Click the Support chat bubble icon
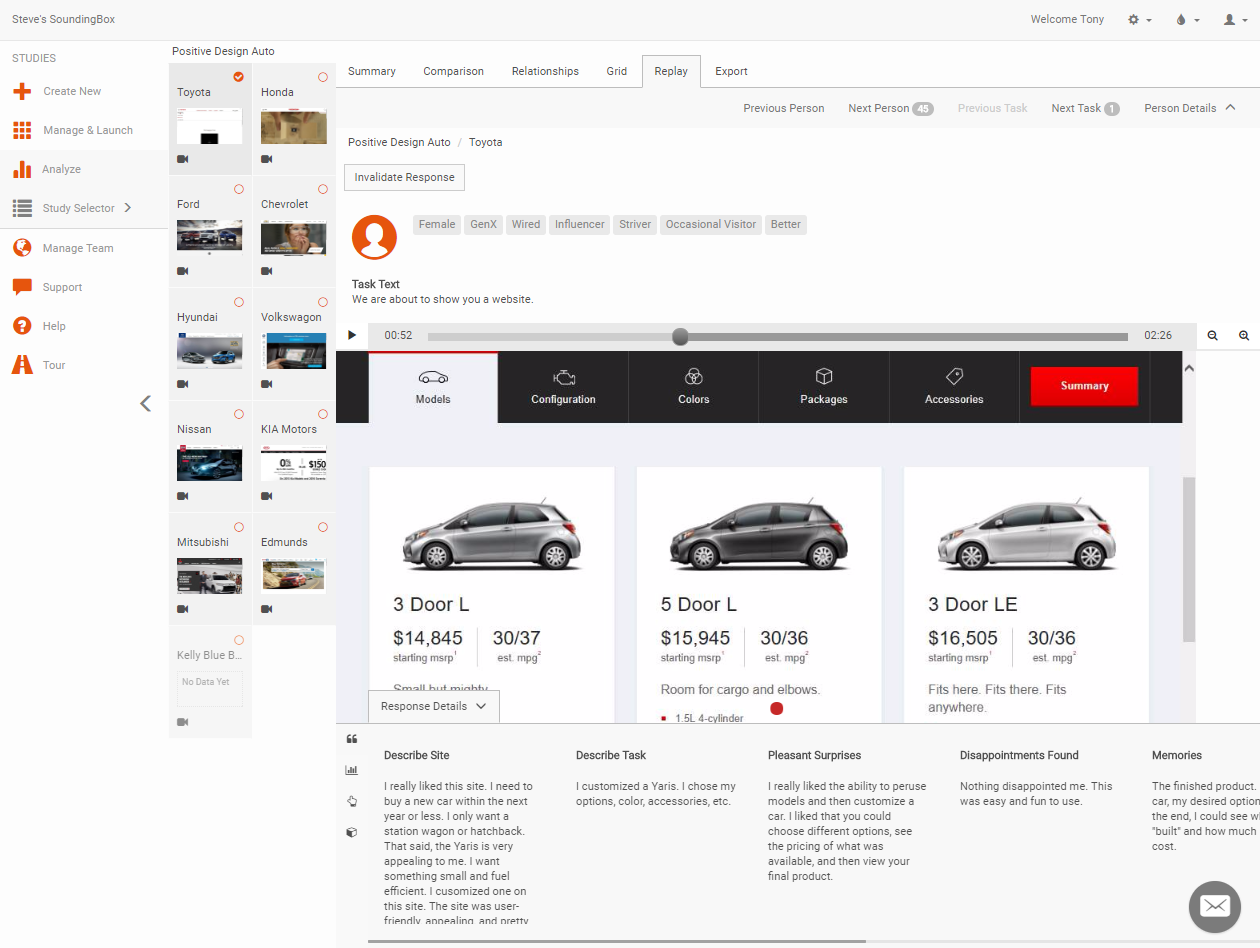The width and height of the screenshot is (1260, 948). (x=22, y=287)
